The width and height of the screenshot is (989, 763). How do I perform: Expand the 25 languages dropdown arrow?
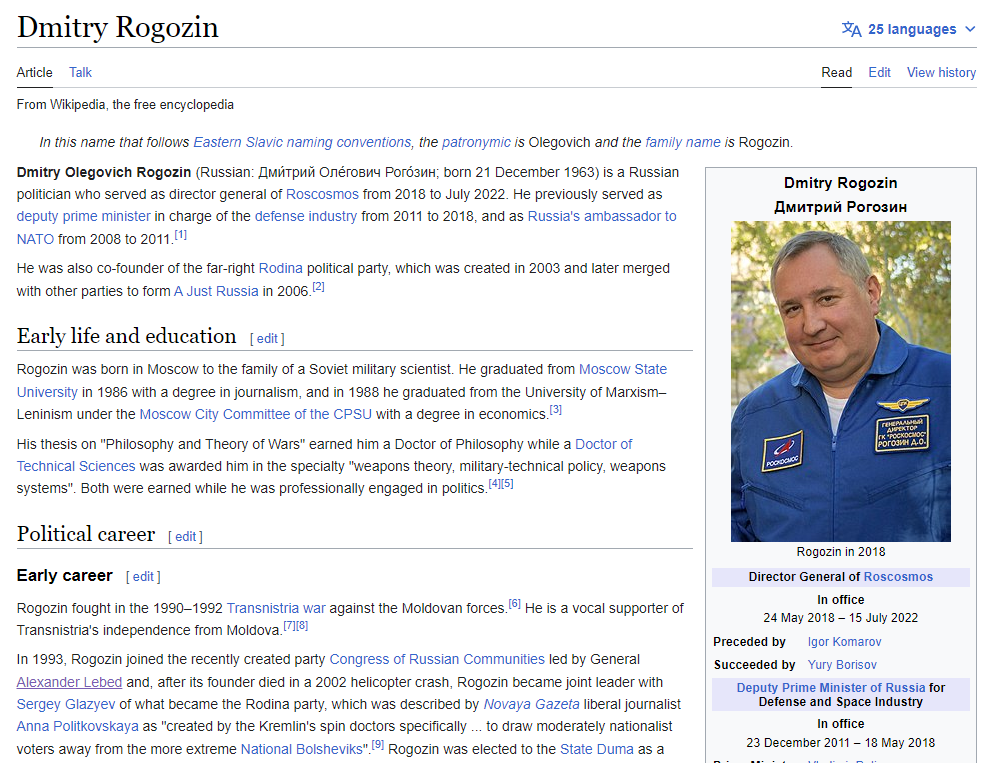[x=970, y=30]
